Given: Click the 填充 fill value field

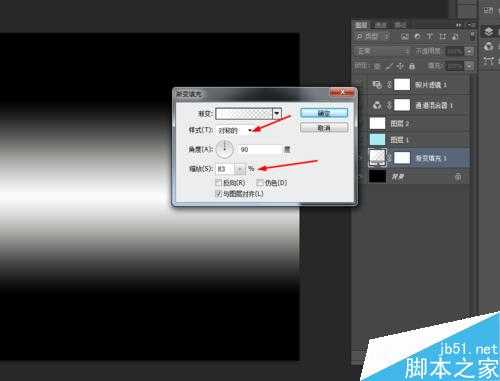Looking at the screenshot, I should 455,66.
